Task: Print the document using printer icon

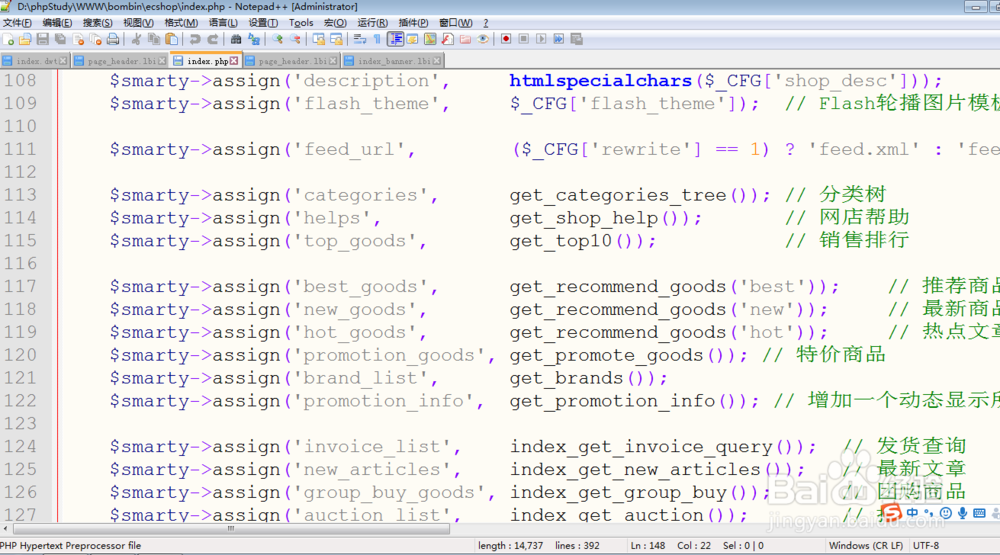Action: tap(113, 39)
